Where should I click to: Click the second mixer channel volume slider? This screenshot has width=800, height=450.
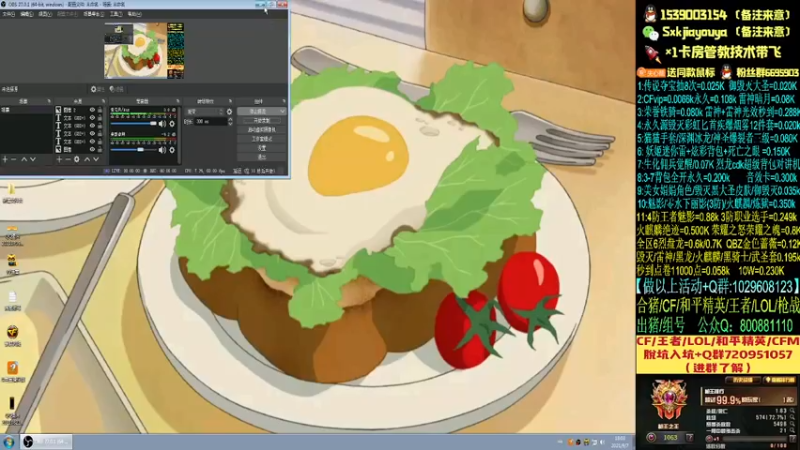pyautogui.click(x=134, y=150)
